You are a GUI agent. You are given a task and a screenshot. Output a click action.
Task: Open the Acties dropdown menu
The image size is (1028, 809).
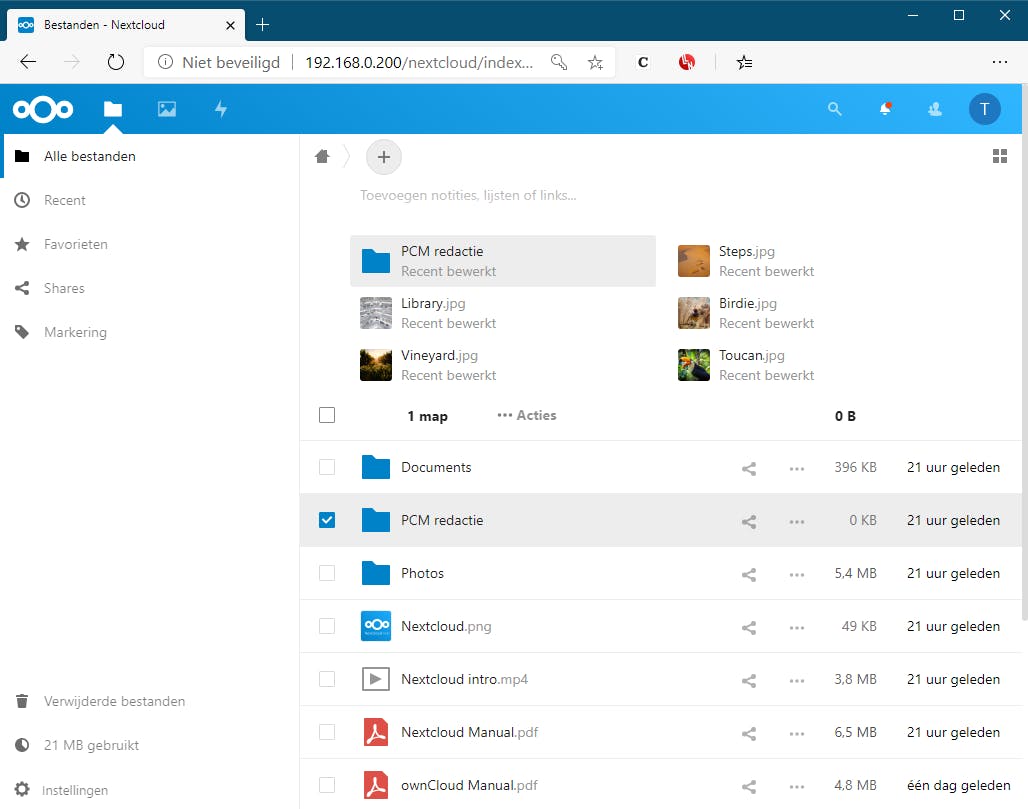[x=527, y=415]
